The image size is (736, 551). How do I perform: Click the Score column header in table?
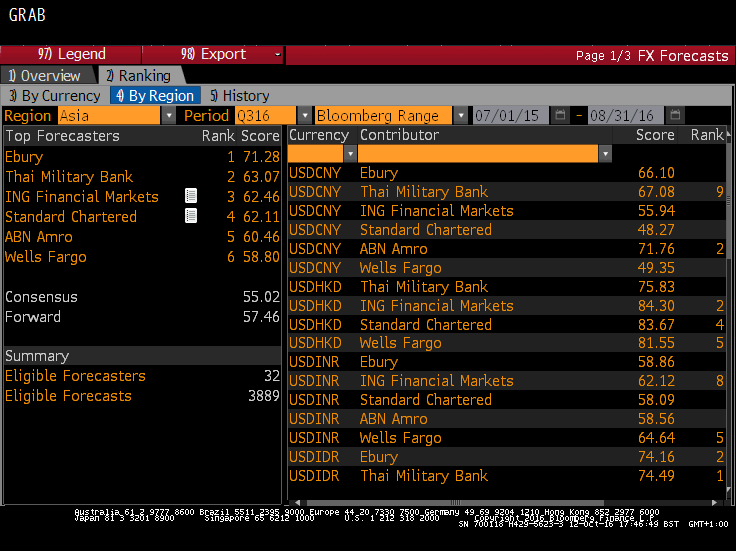coord(655,135)
